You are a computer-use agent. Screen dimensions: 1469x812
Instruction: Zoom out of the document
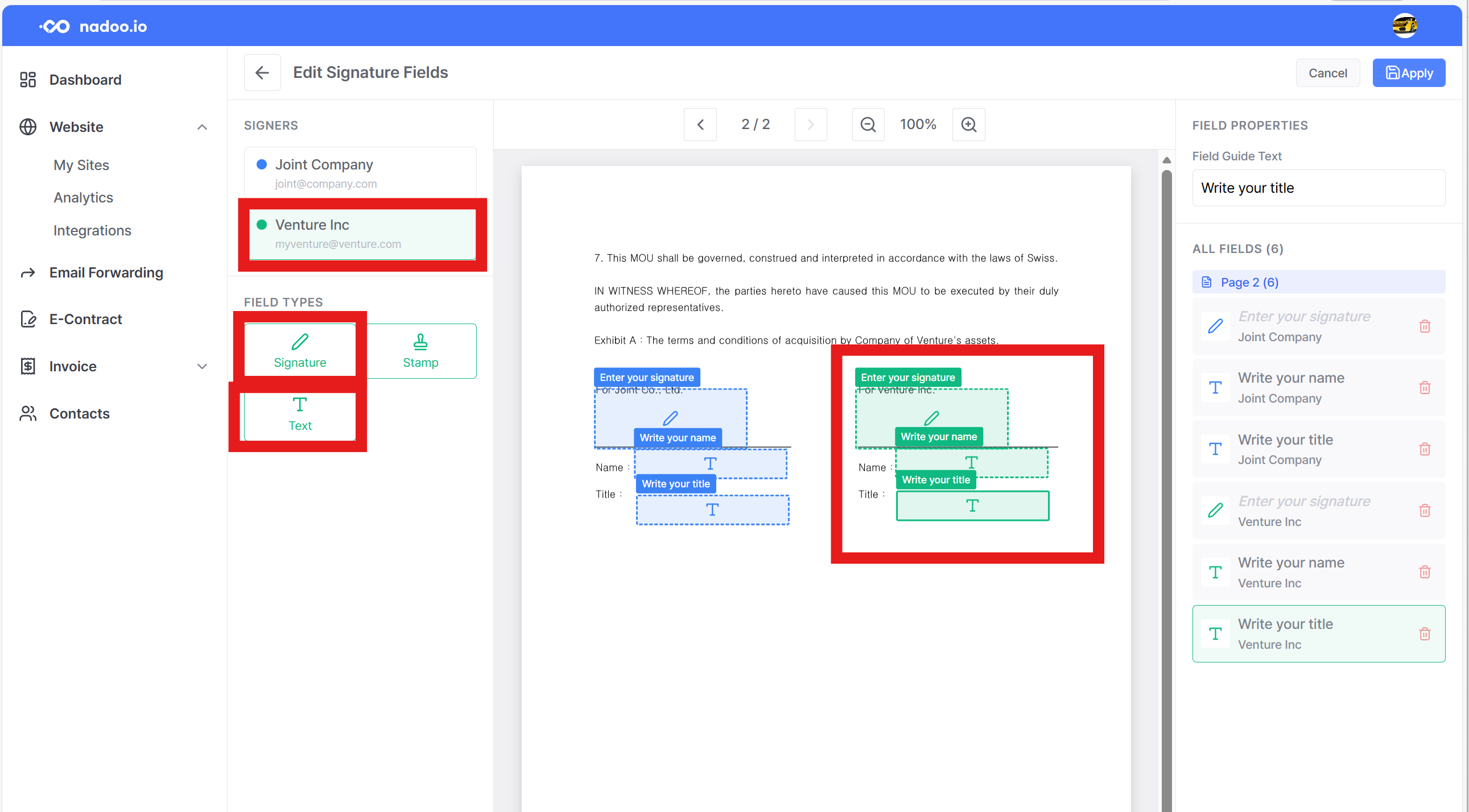(868, 124)
